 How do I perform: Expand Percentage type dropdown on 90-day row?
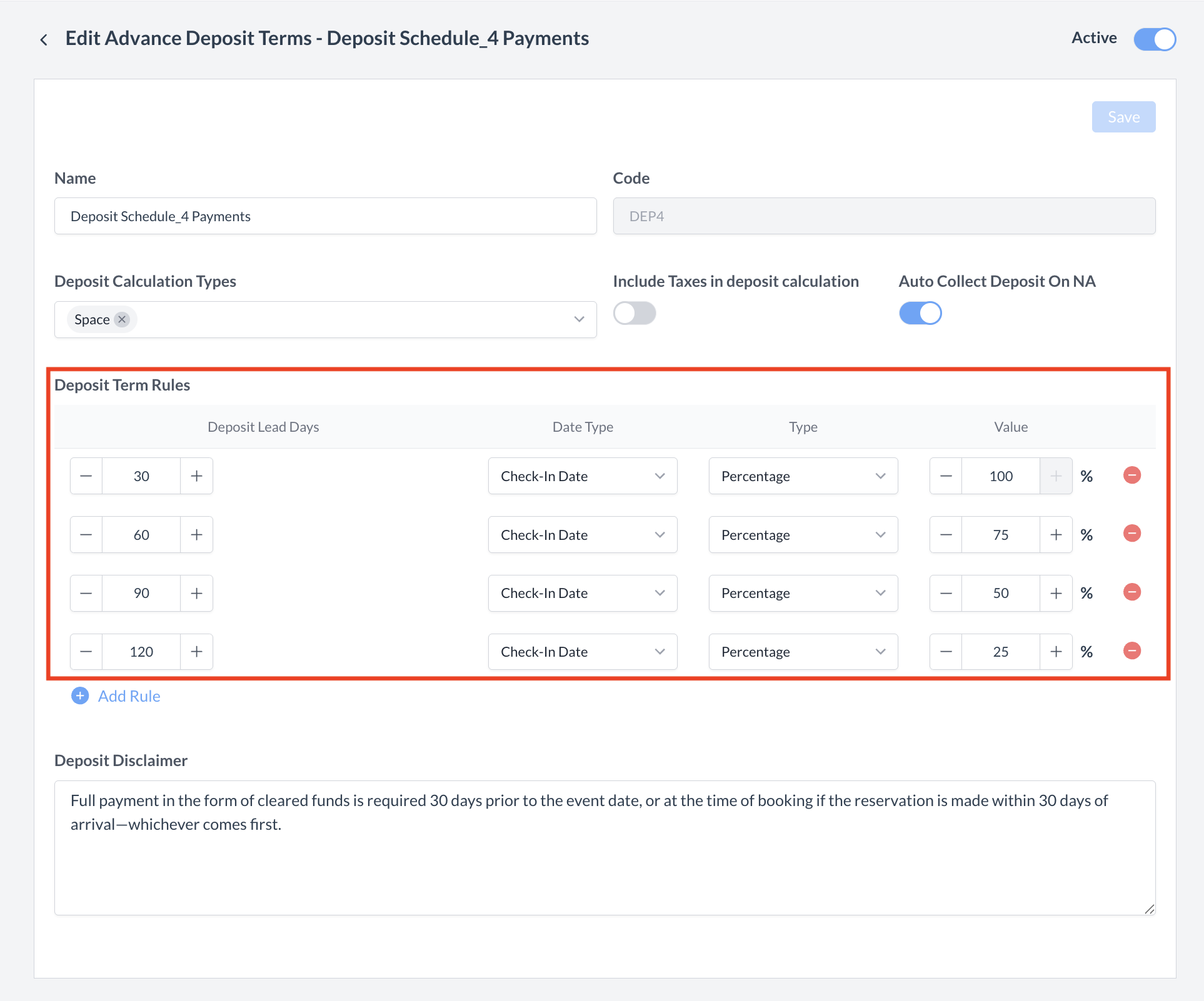point(803,593)
